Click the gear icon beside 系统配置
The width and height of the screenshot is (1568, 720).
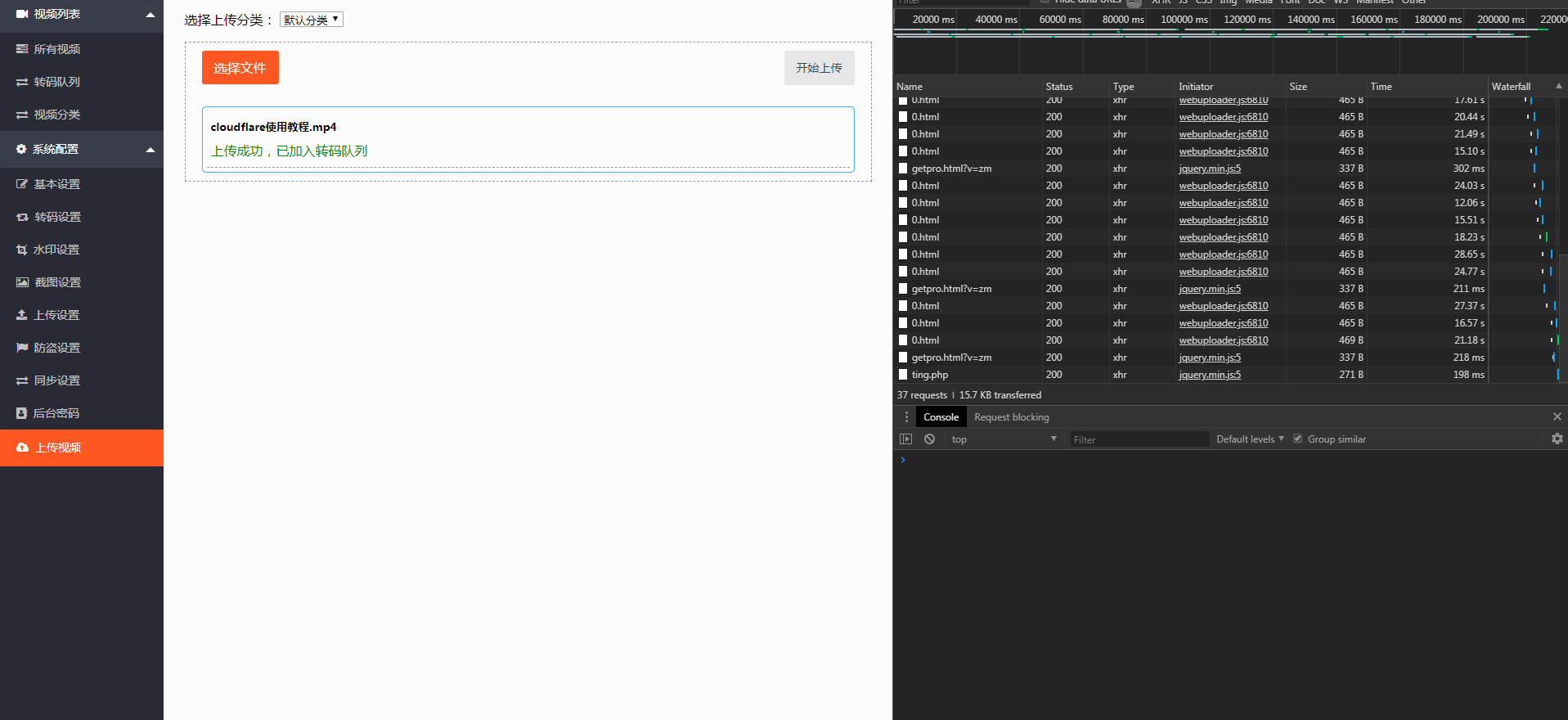click(21, 149)
